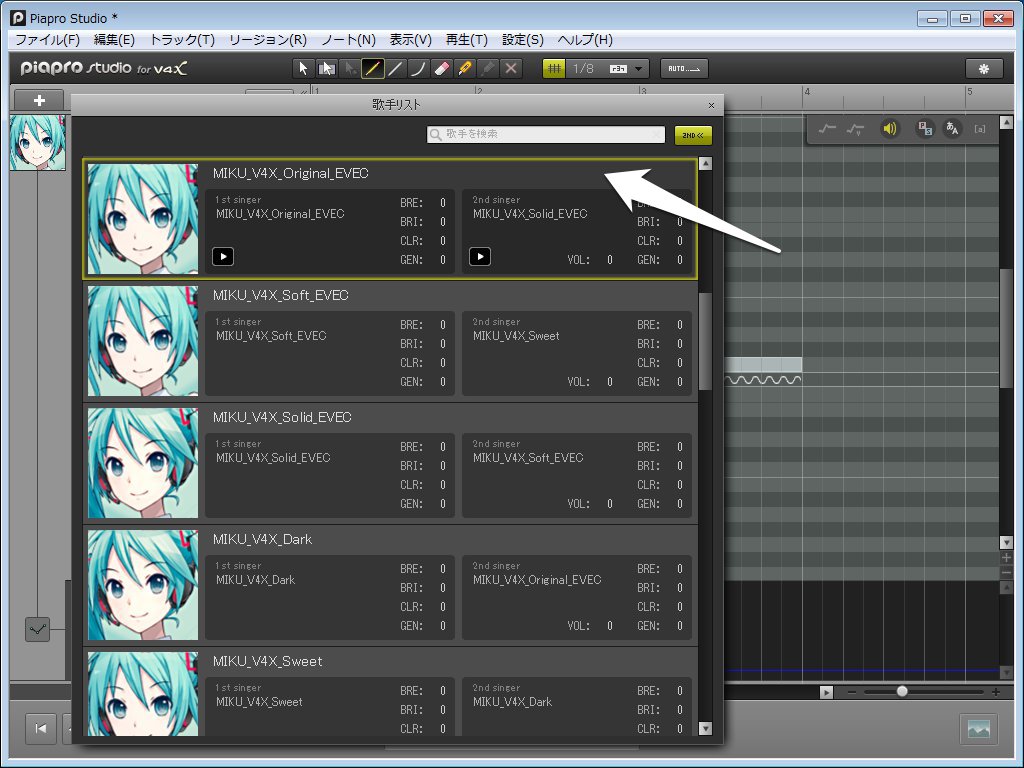Click the [a] phoneme bracket icon
The height and width of the screenshot is (768, 1024).
click(x=980, y=129)
